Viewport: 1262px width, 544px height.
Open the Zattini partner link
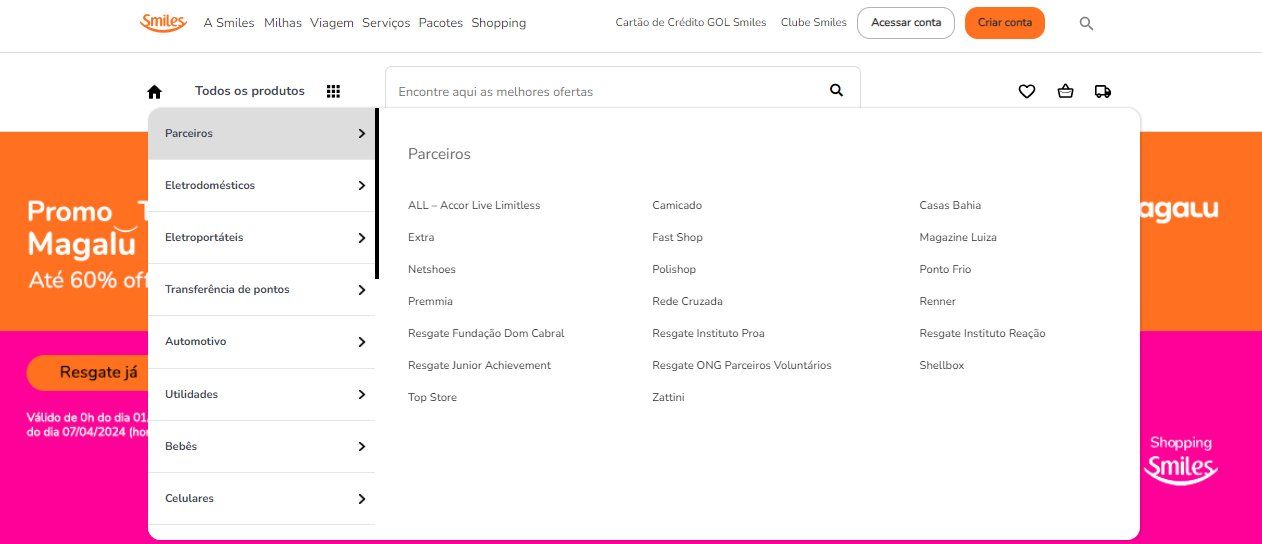click(668, 397)
